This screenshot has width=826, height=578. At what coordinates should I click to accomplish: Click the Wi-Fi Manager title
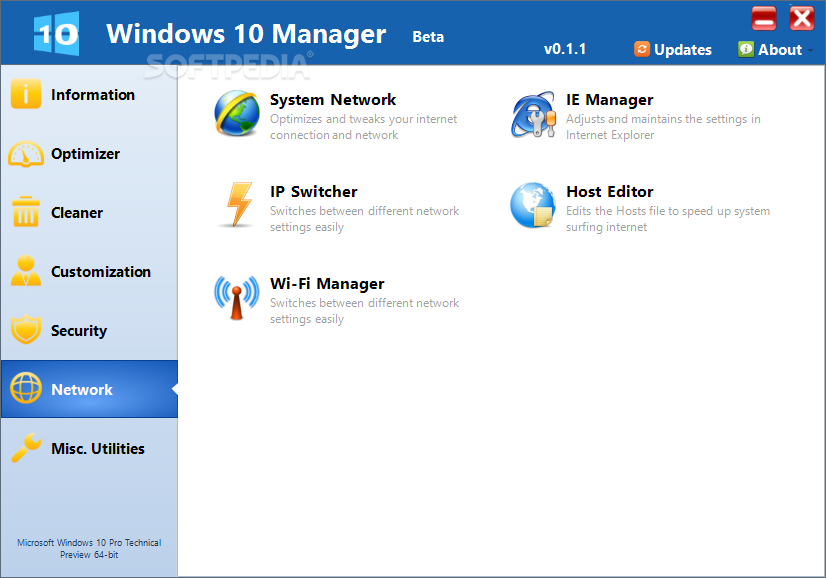[327, 284]
